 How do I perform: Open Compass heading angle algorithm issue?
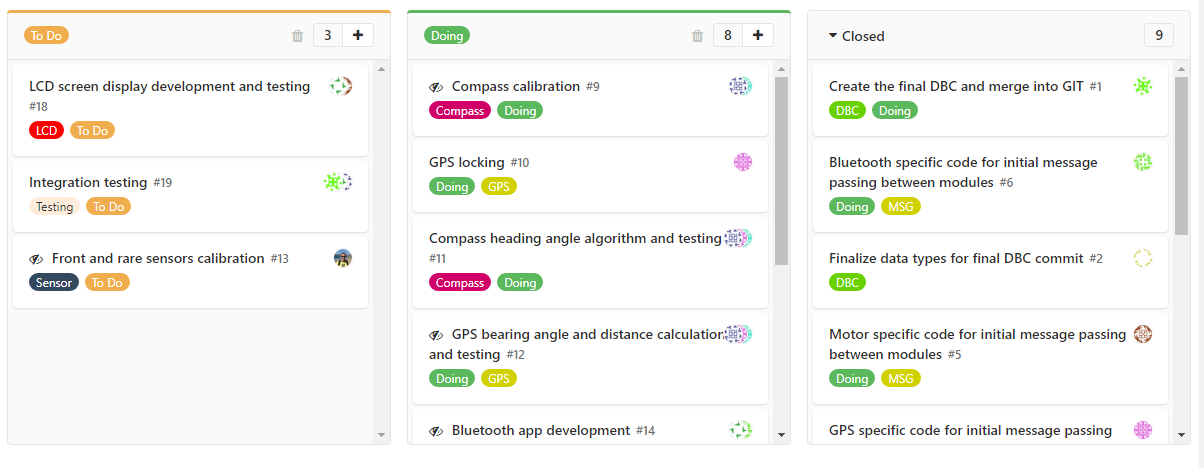coord(575,238)
